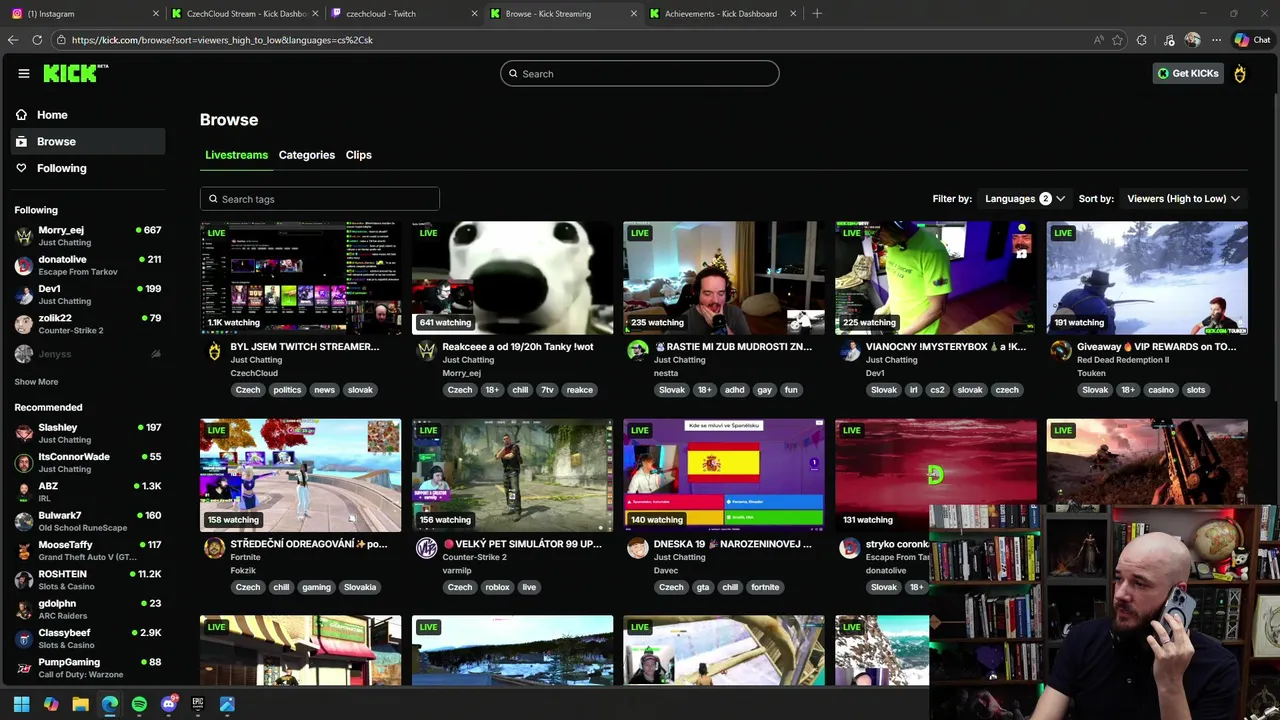The height and width of the screenshot is (720, 1280).
Task: Switch to the Clips tab
Action: coord(359,155)
